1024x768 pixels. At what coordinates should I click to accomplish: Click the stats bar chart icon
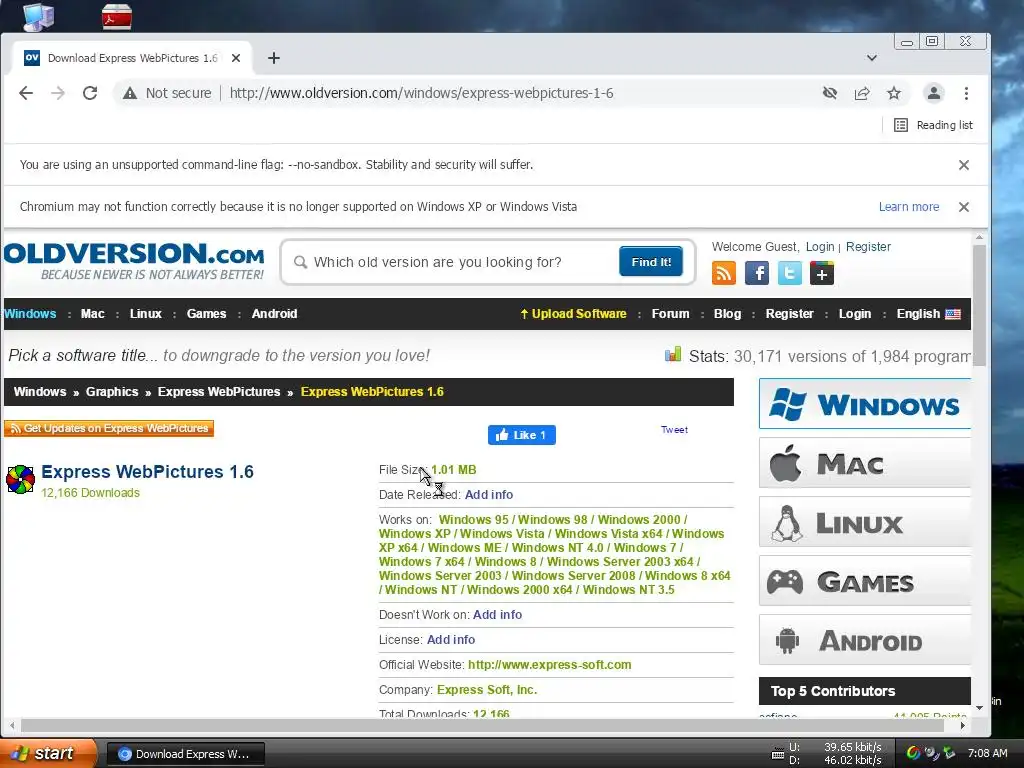click(x=673, y=355)
